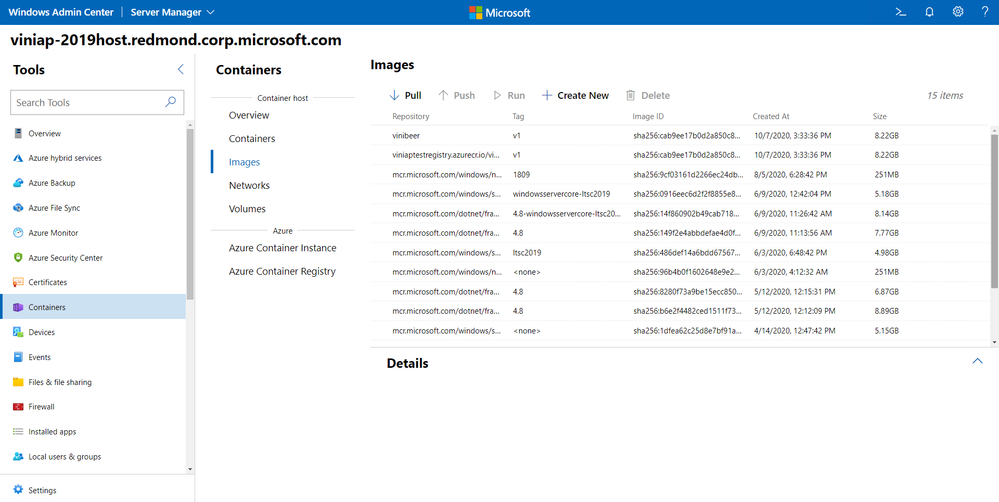Screen dimensions: 999x502
Task: Click Windows Admin Center title link
Action: pyautogui.click(x=61, y=12)
